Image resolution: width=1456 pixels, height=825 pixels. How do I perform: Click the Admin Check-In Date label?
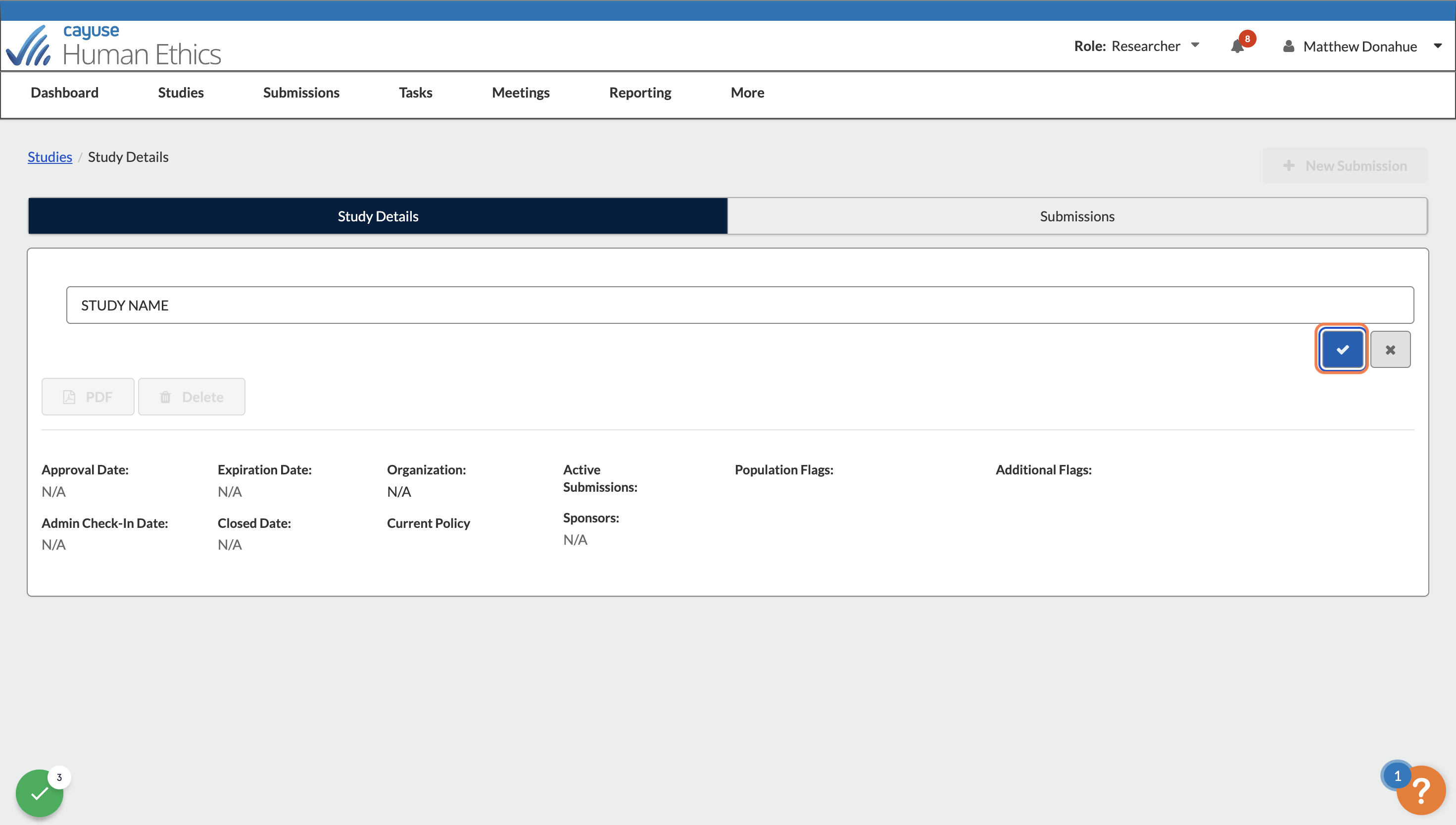click(x=105, y=523)
